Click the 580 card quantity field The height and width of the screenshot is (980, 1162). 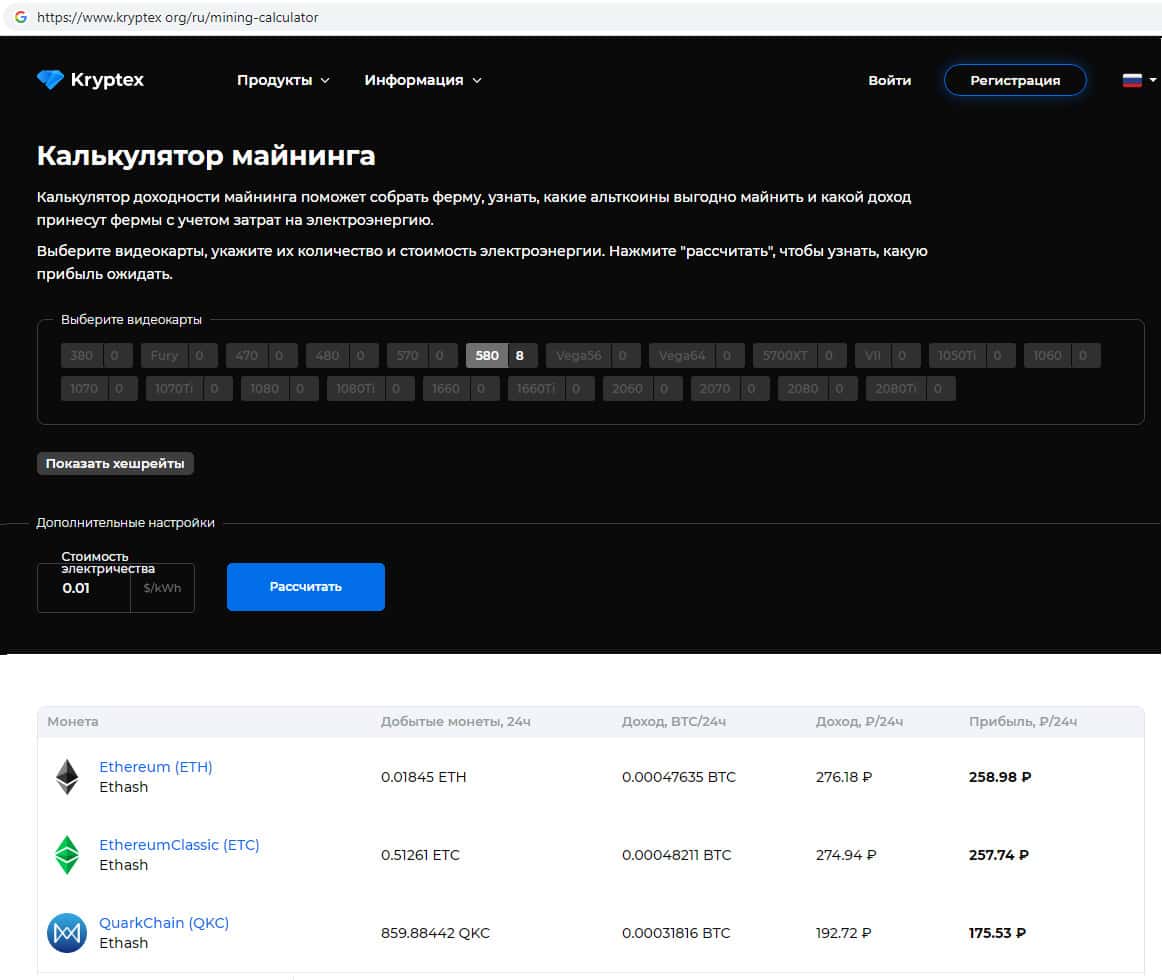pos(520,355)
